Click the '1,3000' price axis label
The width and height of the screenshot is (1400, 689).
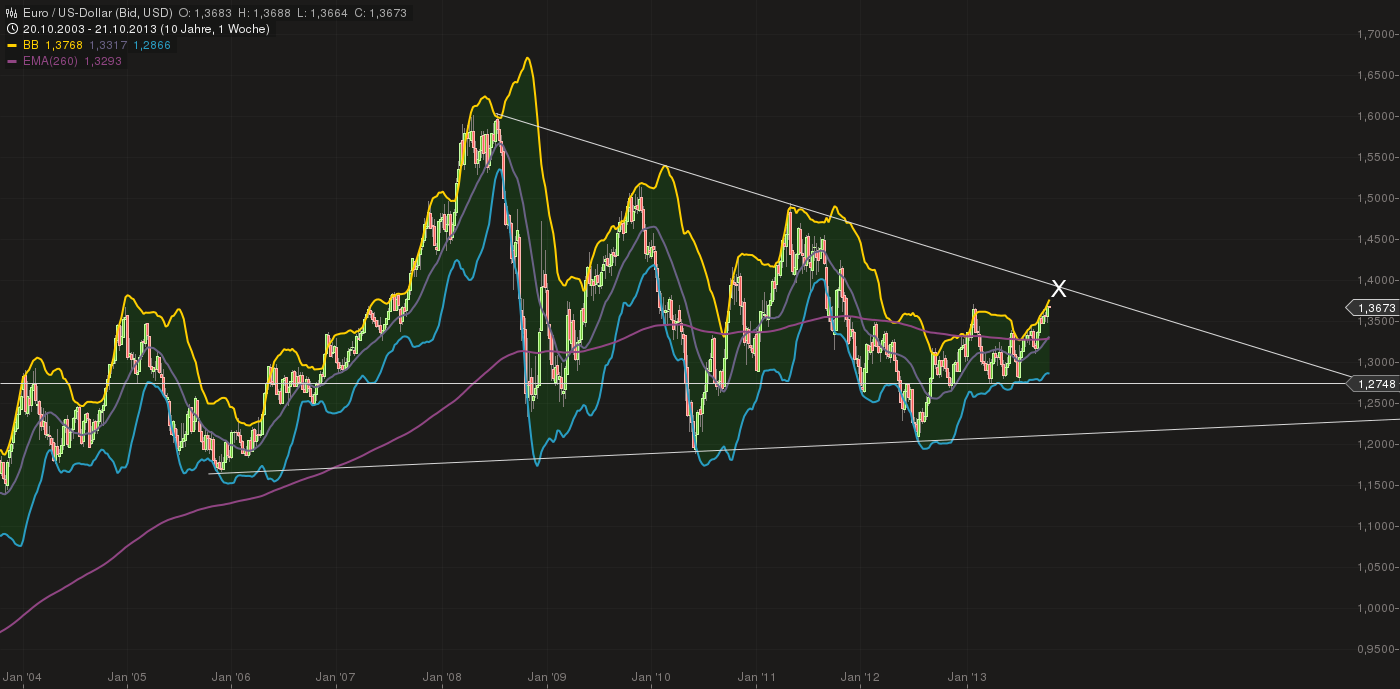point(1377,363)
